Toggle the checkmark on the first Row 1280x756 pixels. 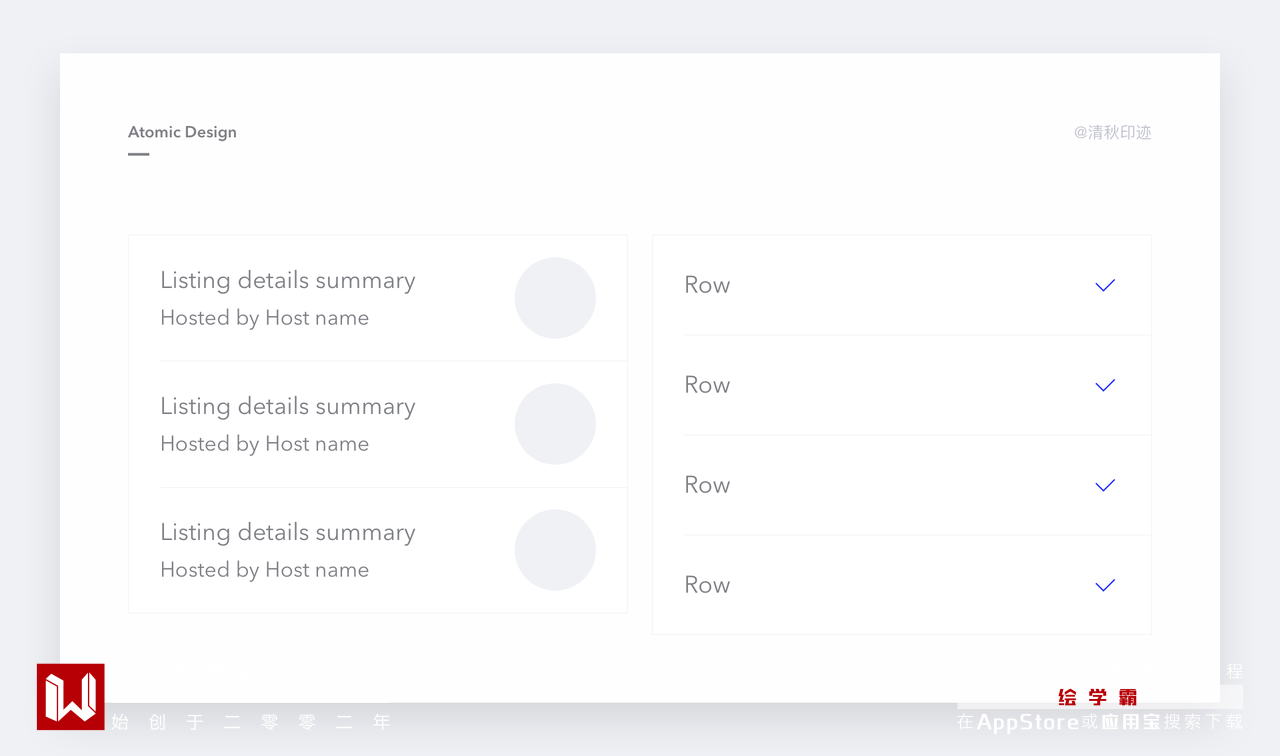1105,286
